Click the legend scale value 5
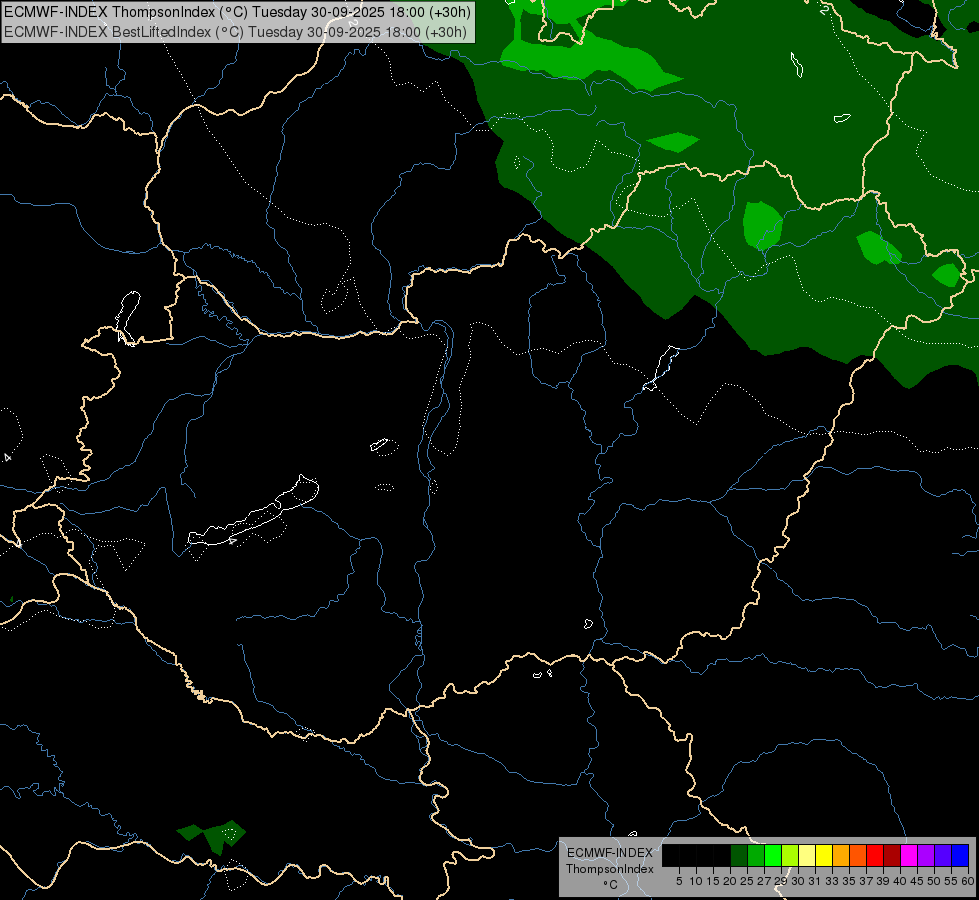 (x=679, y=881)
